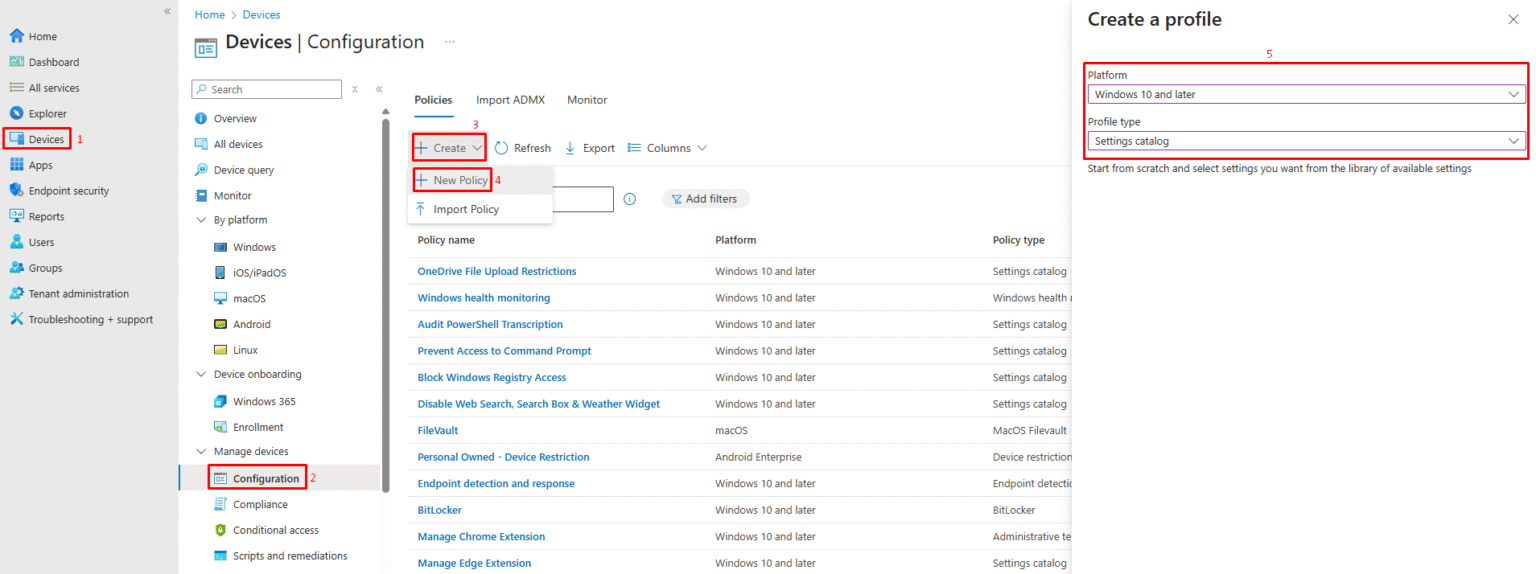Viewport: 1536px width, 574px height.
Task: Open the FileVault policy
Action: (x=437, y=430)
